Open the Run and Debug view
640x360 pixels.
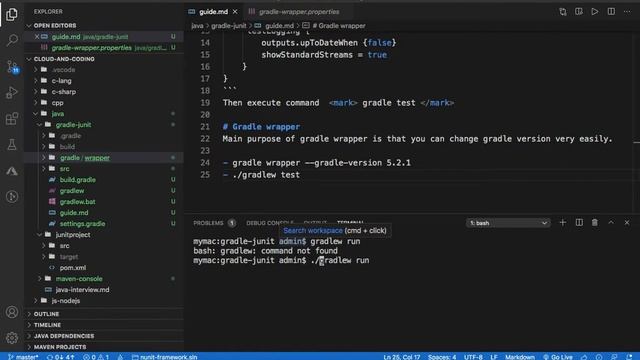(x=12, y=93)
